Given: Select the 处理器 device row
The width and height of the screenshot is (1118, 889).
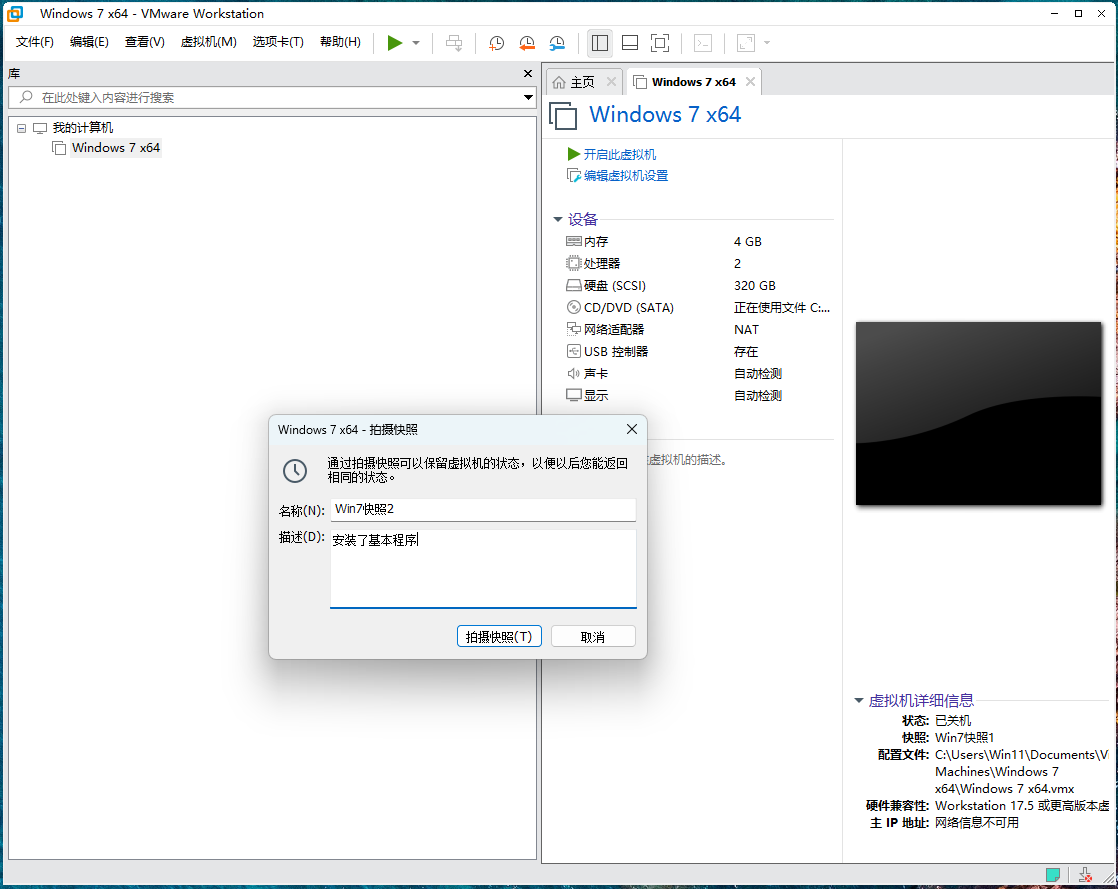Looking at the screenshot, I should point(699,264).
